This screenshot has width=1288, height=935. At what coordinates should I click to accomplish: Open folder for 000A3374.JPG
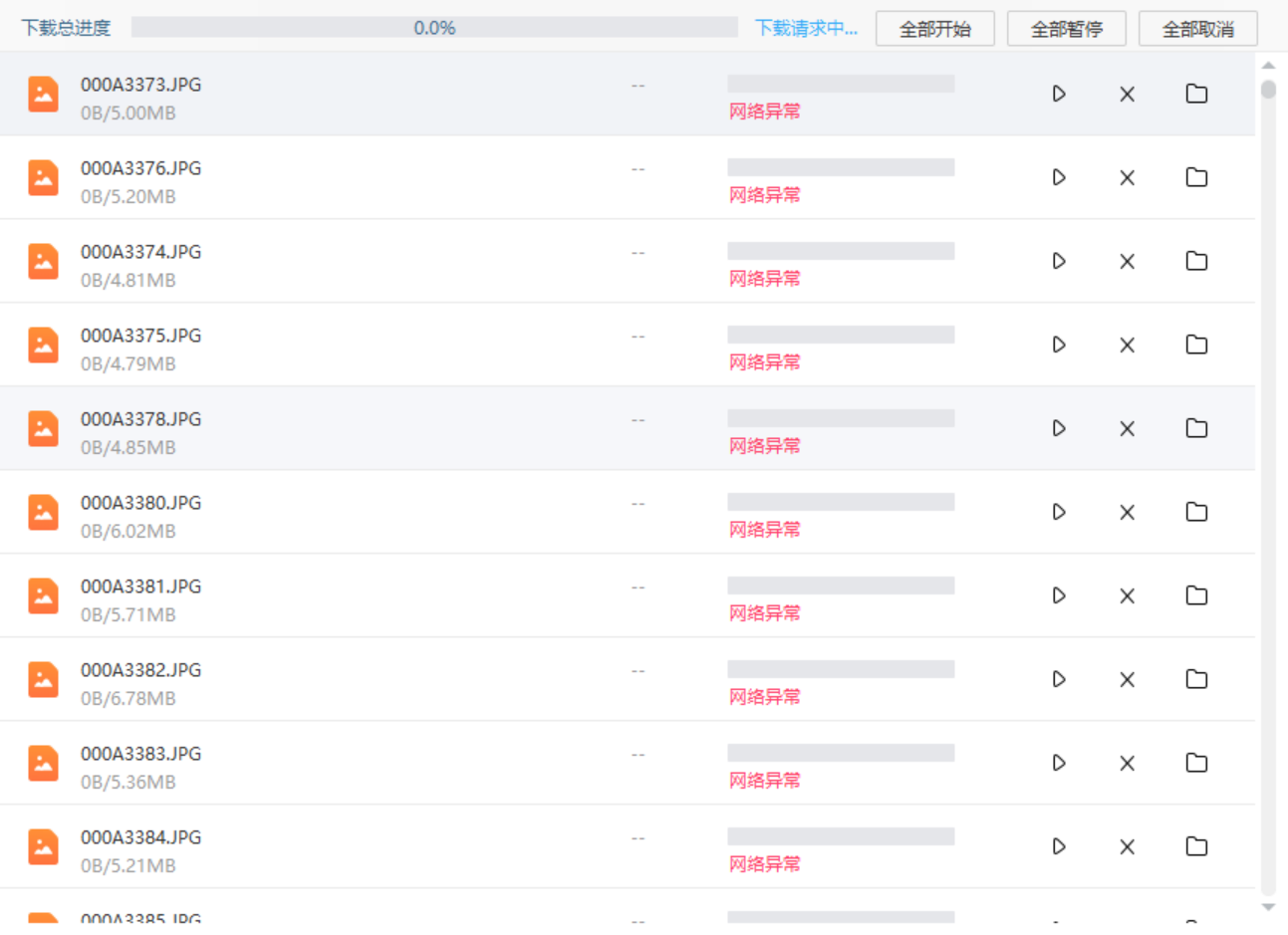(1196, 261)
